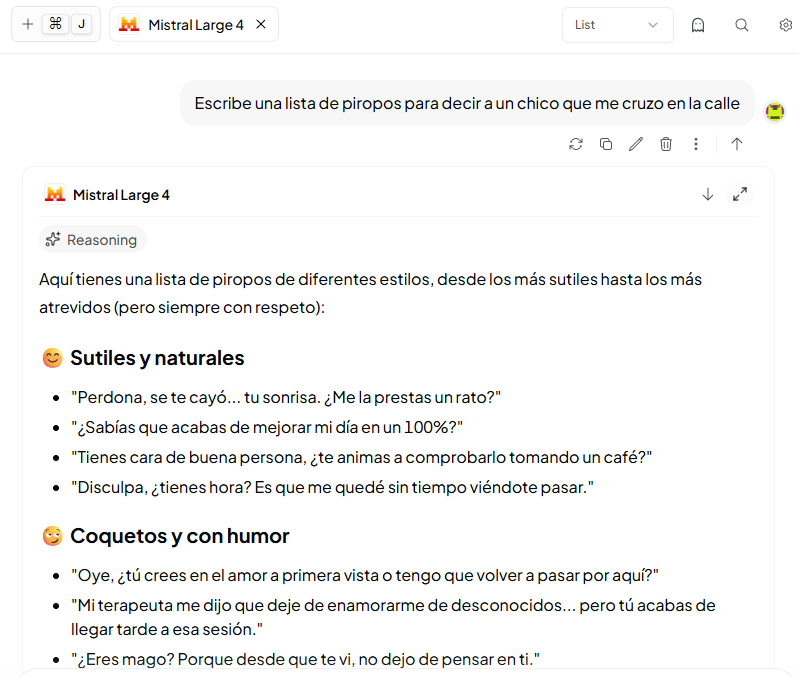Viewport: 799px width, 677px height.
Task: Open the settings gear icon
Action: [x=786, y=25]
